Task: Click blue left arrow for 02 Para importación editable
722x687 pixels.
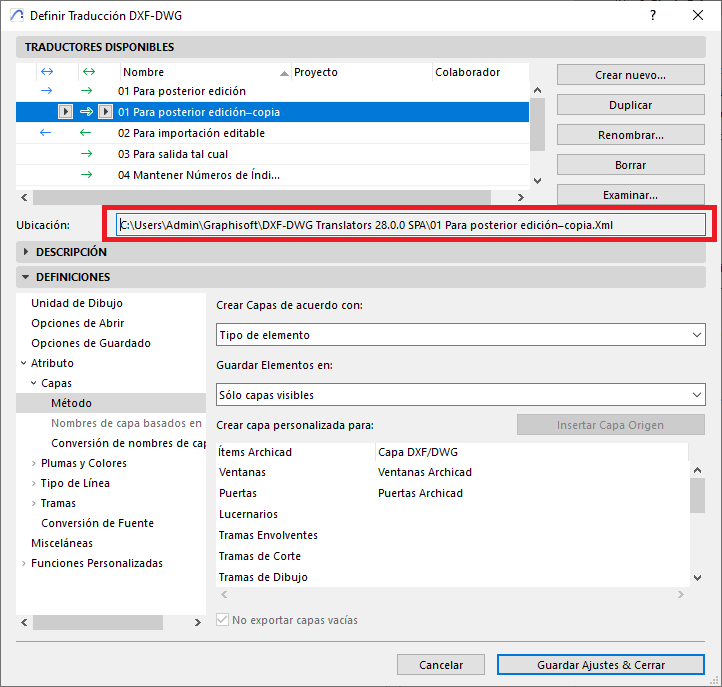Action: (x=45, y=133)
